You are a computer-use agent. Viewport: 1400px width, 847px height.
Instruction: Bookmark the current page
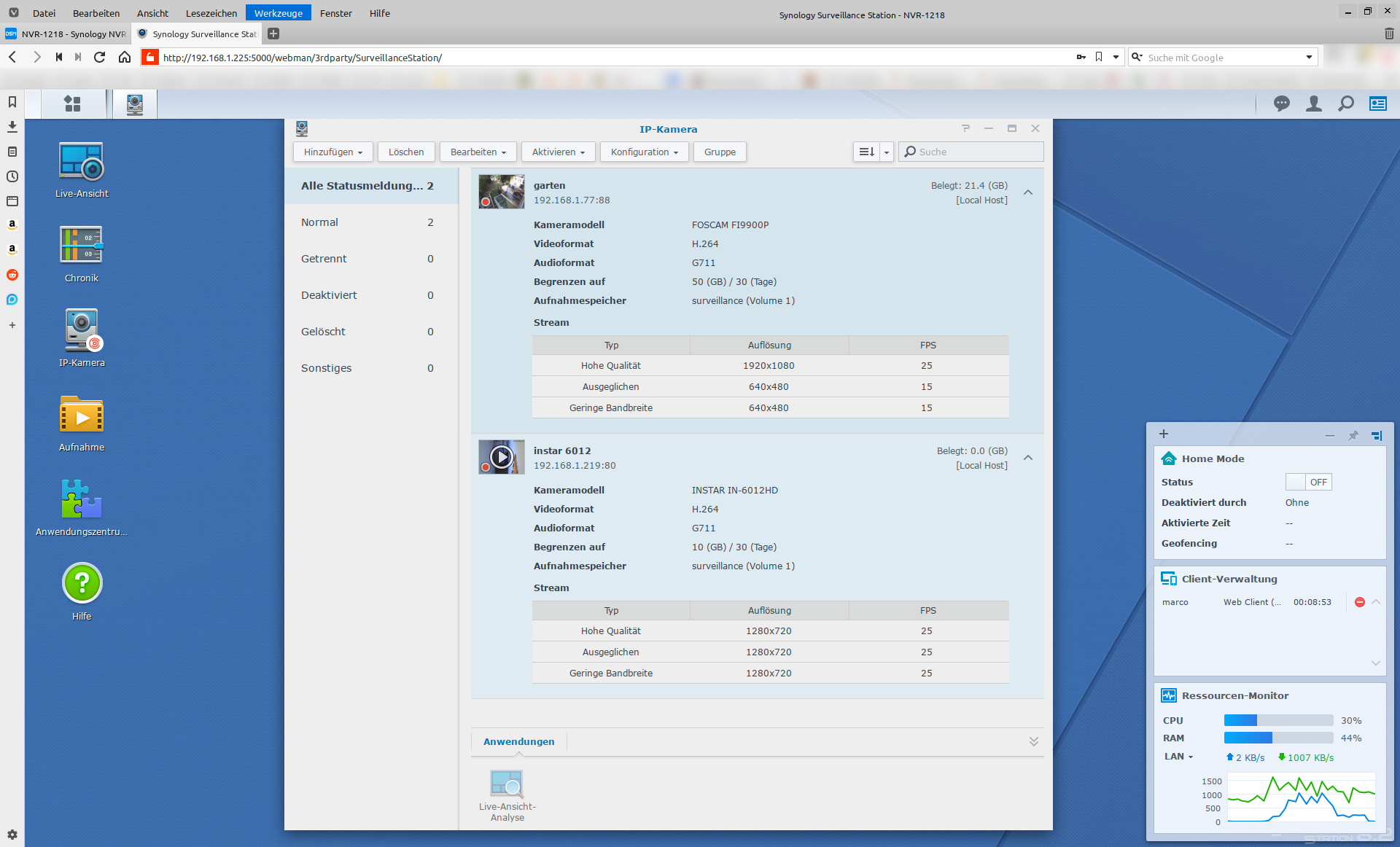click(1099, 57)
